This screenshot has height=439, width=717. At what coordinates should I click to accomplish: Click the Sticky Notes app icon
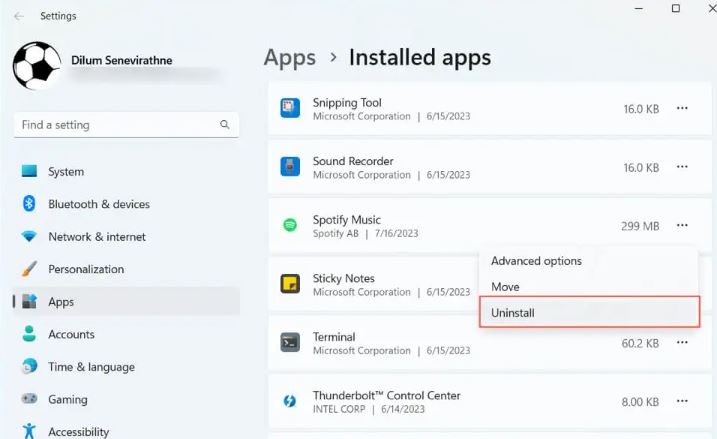pyautogui.click(x=290, y=284)
